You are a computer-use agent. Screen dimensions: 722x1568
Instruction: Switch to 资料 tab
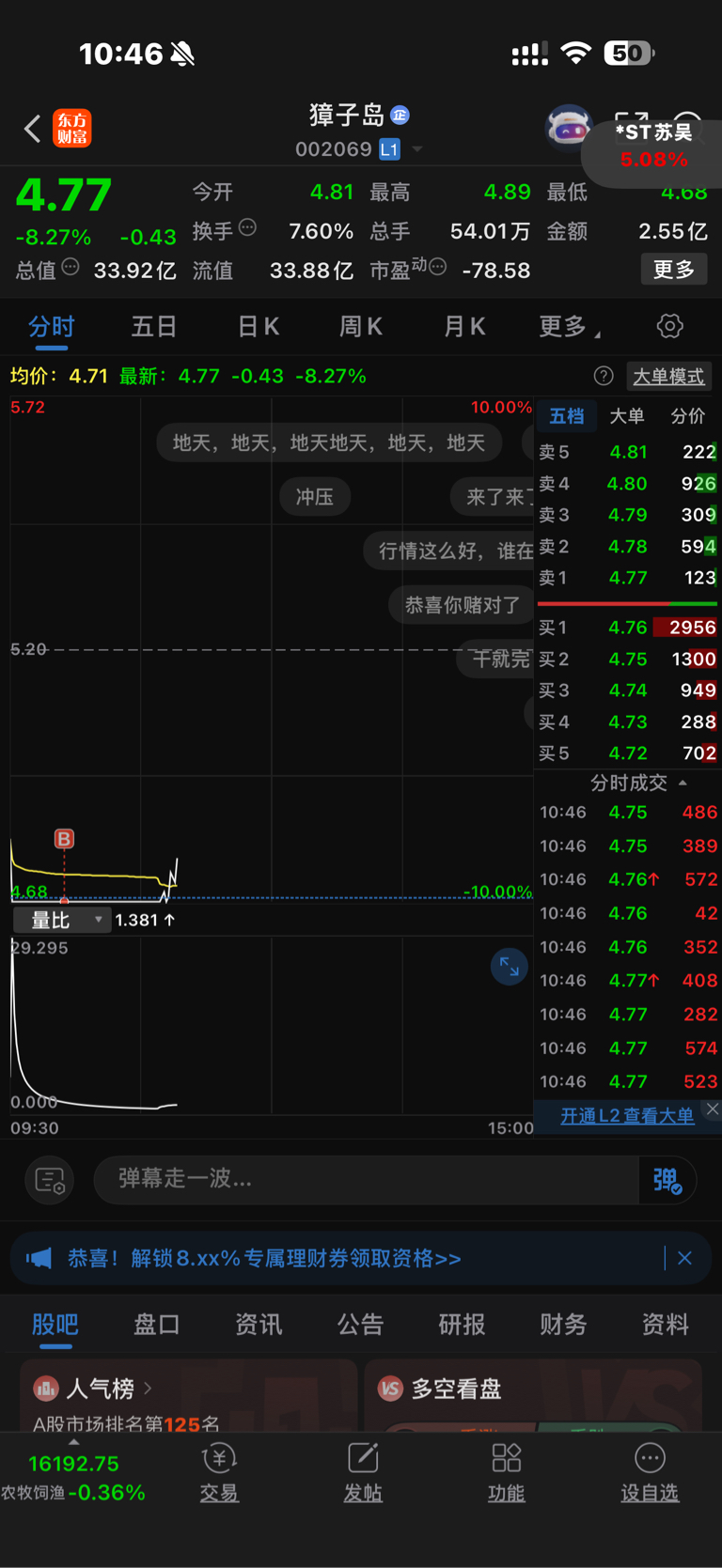click(x=665, y=1324)
